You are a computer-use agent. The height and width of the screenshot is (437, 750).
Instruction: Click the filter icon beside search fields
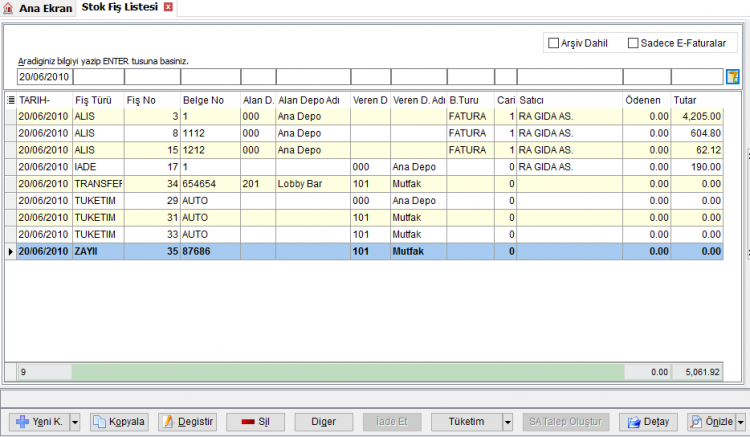[732, 76]
